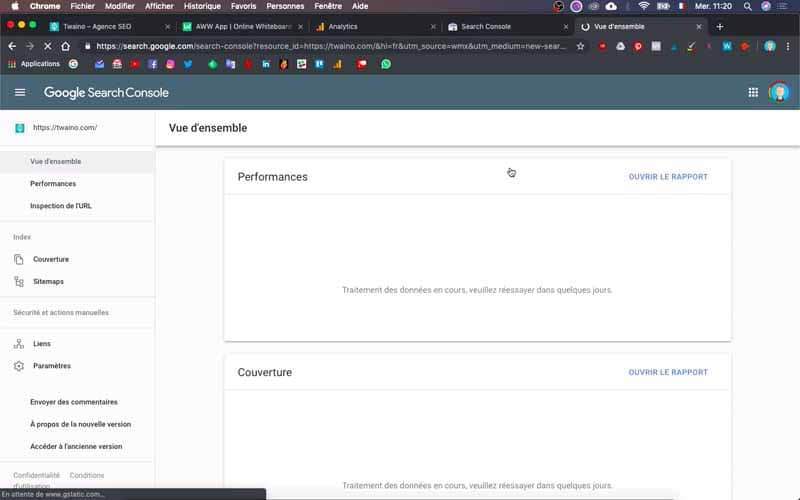The height and width of the screenshot is (500, 800).
Task: Open the Analytics bar-chart bookmark icon
Action: [337, 64]
